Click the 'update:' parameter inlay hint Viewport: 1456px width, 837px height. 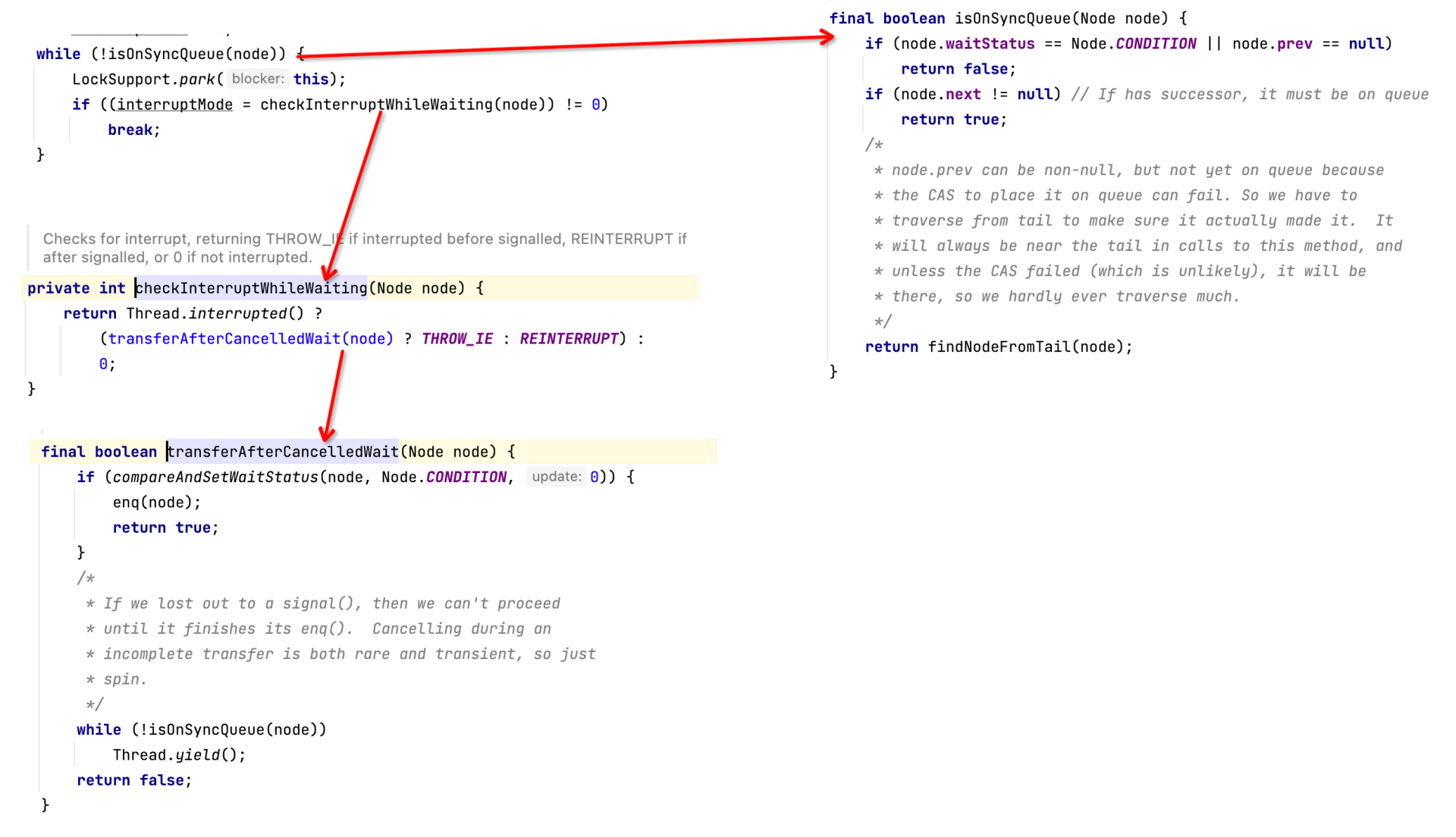556,477
